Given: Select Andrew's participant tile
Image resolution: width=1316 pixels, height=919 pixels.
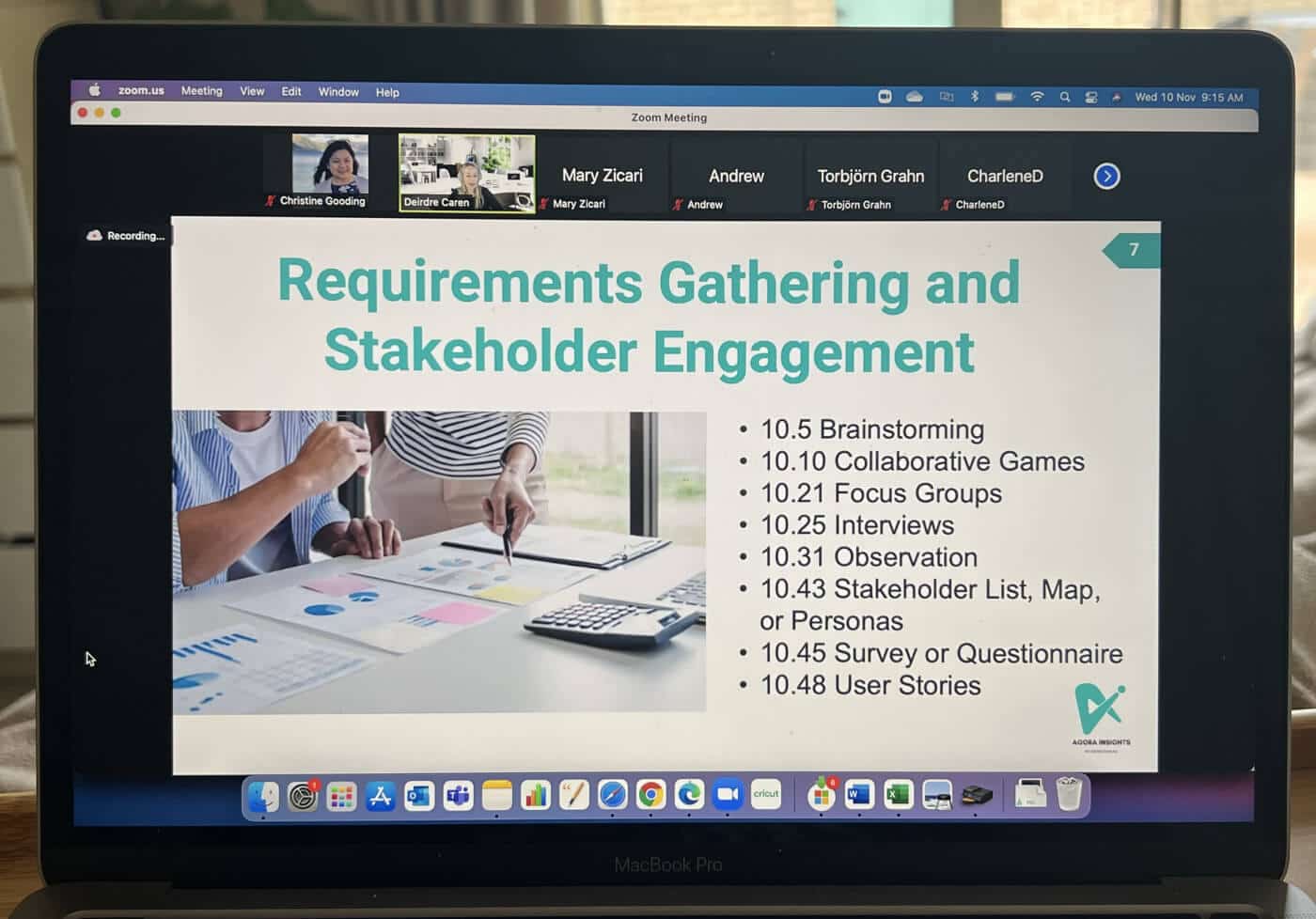Looking at the screenshot, I should click(736, 177).
